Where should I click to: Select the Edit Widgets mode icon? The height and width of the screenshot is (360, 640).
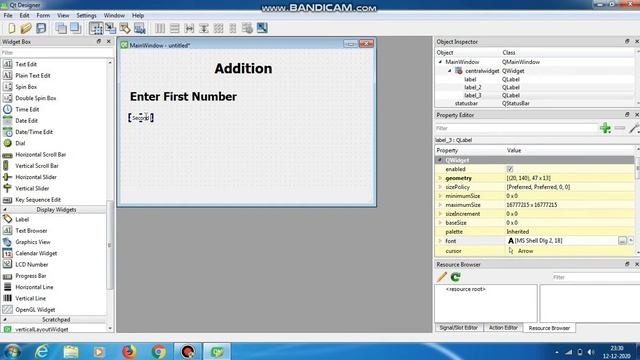click(x=96, y=28)
